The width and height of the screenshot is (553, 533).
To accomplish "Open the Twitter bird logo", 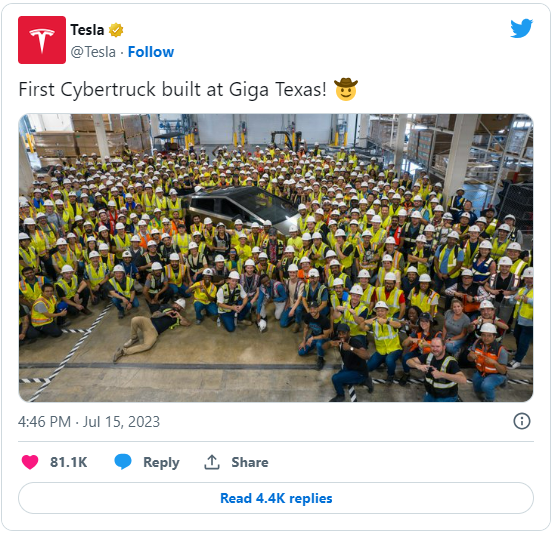I will click(x=521, y=28).
